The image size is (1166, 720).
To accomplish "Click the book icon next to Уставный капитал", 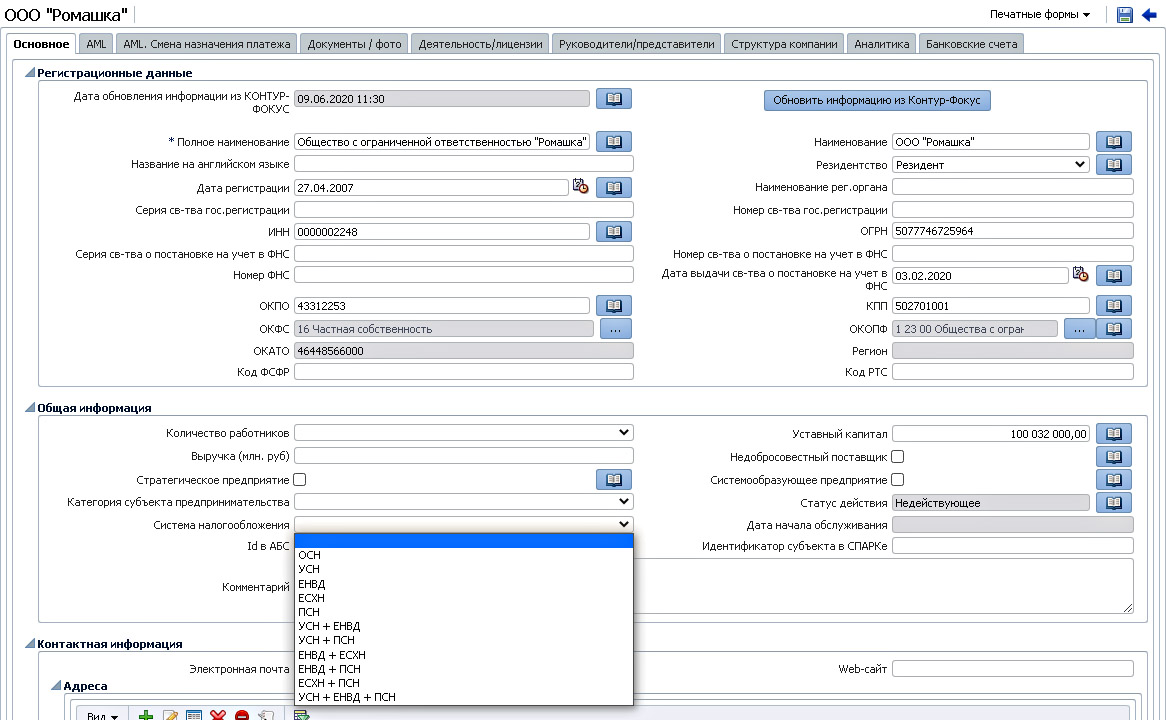I will pyautogui.click(x=1114, y=433).
